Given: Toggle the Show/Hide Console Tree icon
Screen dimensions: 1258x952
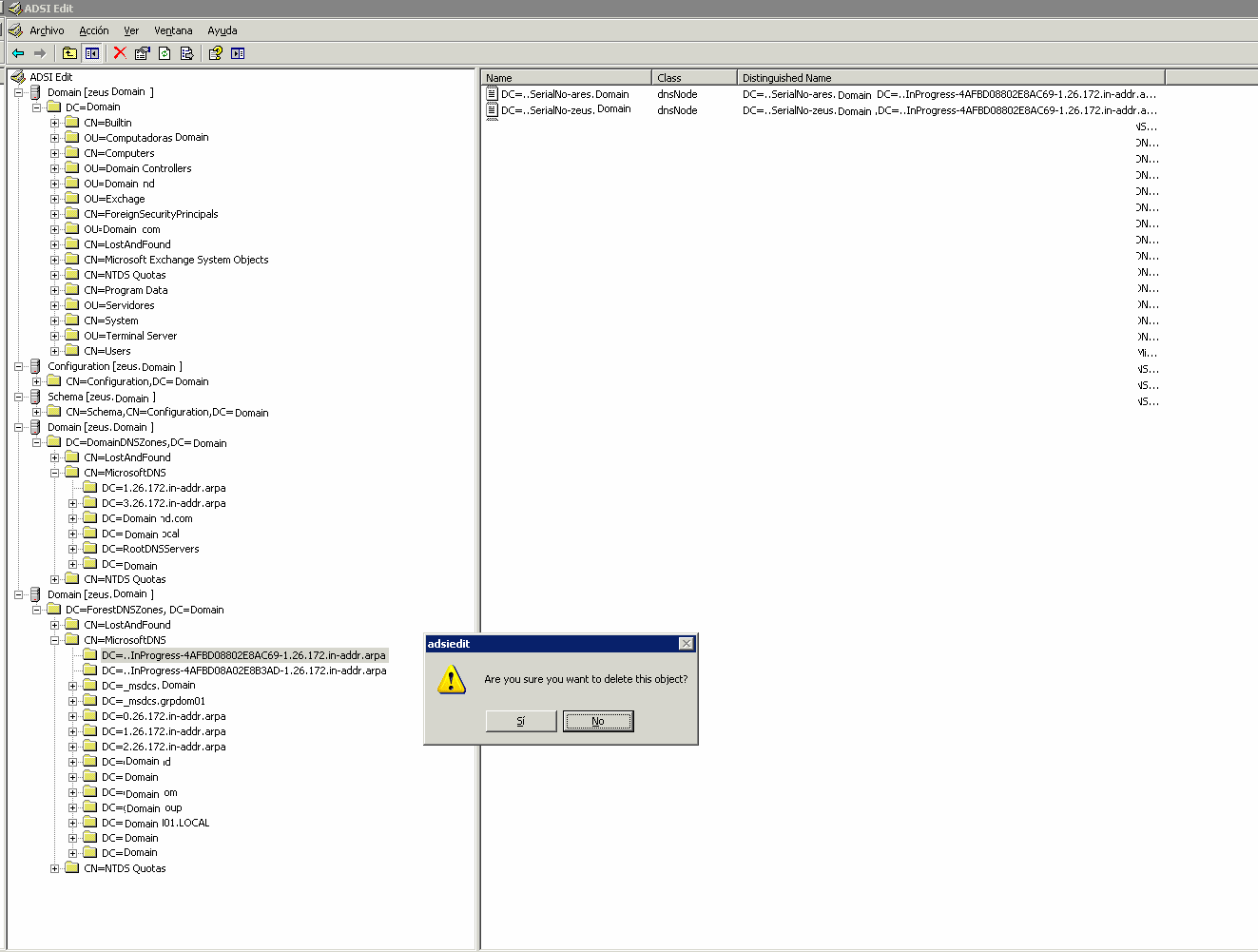Looking at the screenshot, I should click(92, 53).
